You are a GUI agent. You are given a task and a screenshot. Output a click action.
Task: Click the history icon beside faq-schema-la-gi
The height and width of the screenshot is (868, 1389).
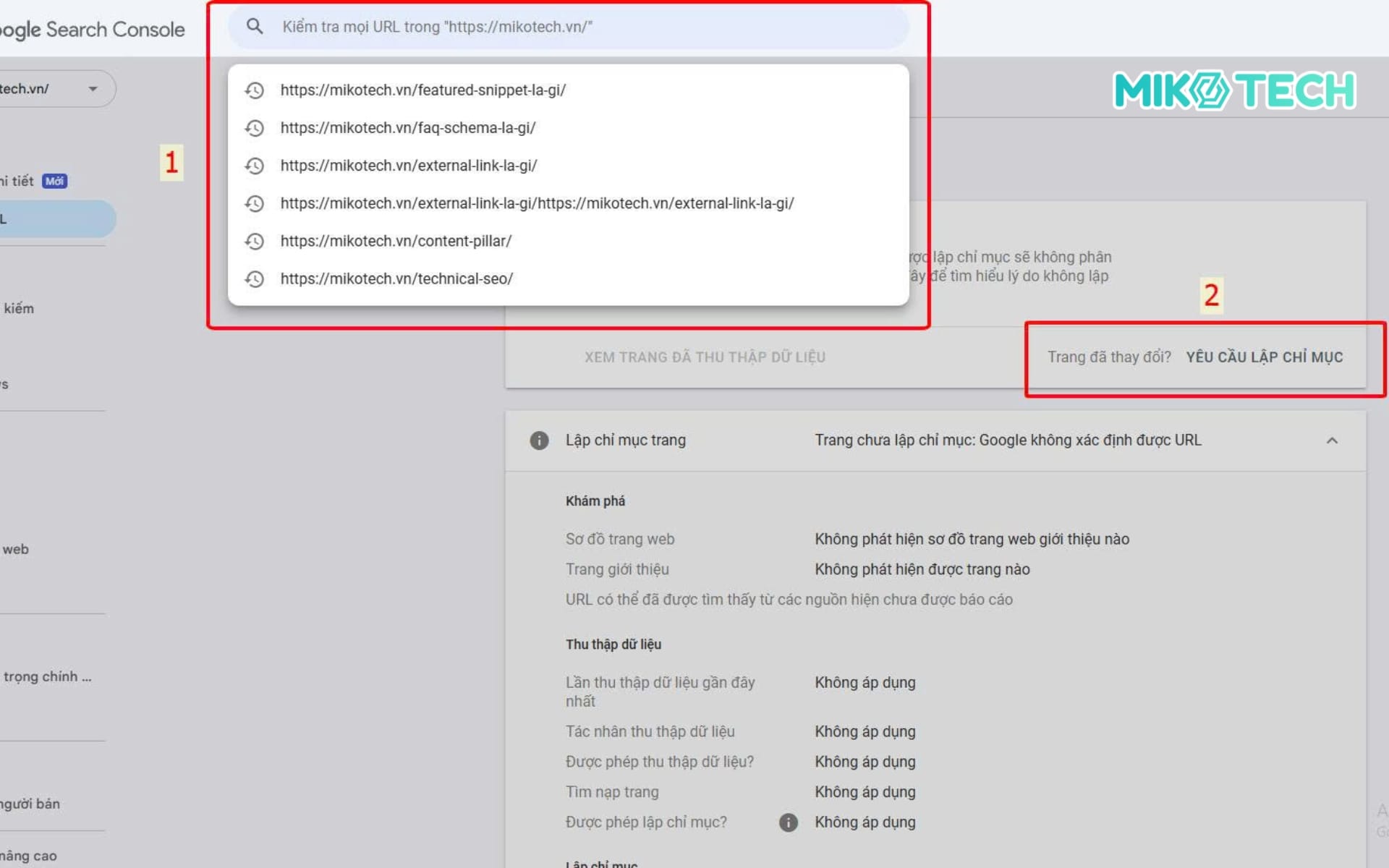point(255,128)
